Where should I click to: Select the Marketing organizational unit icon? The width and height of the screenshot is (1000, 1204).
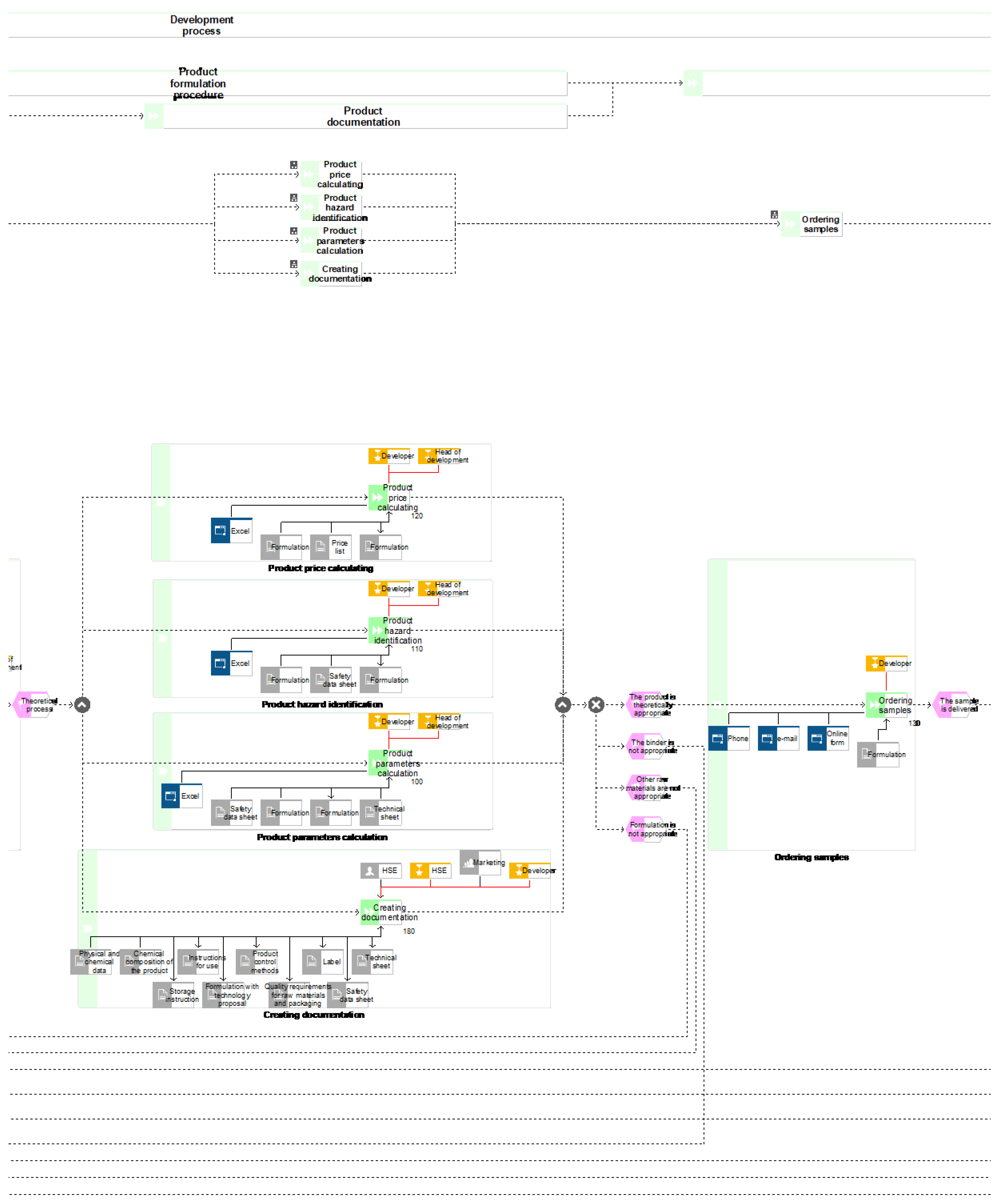click(x=469, y=863)
